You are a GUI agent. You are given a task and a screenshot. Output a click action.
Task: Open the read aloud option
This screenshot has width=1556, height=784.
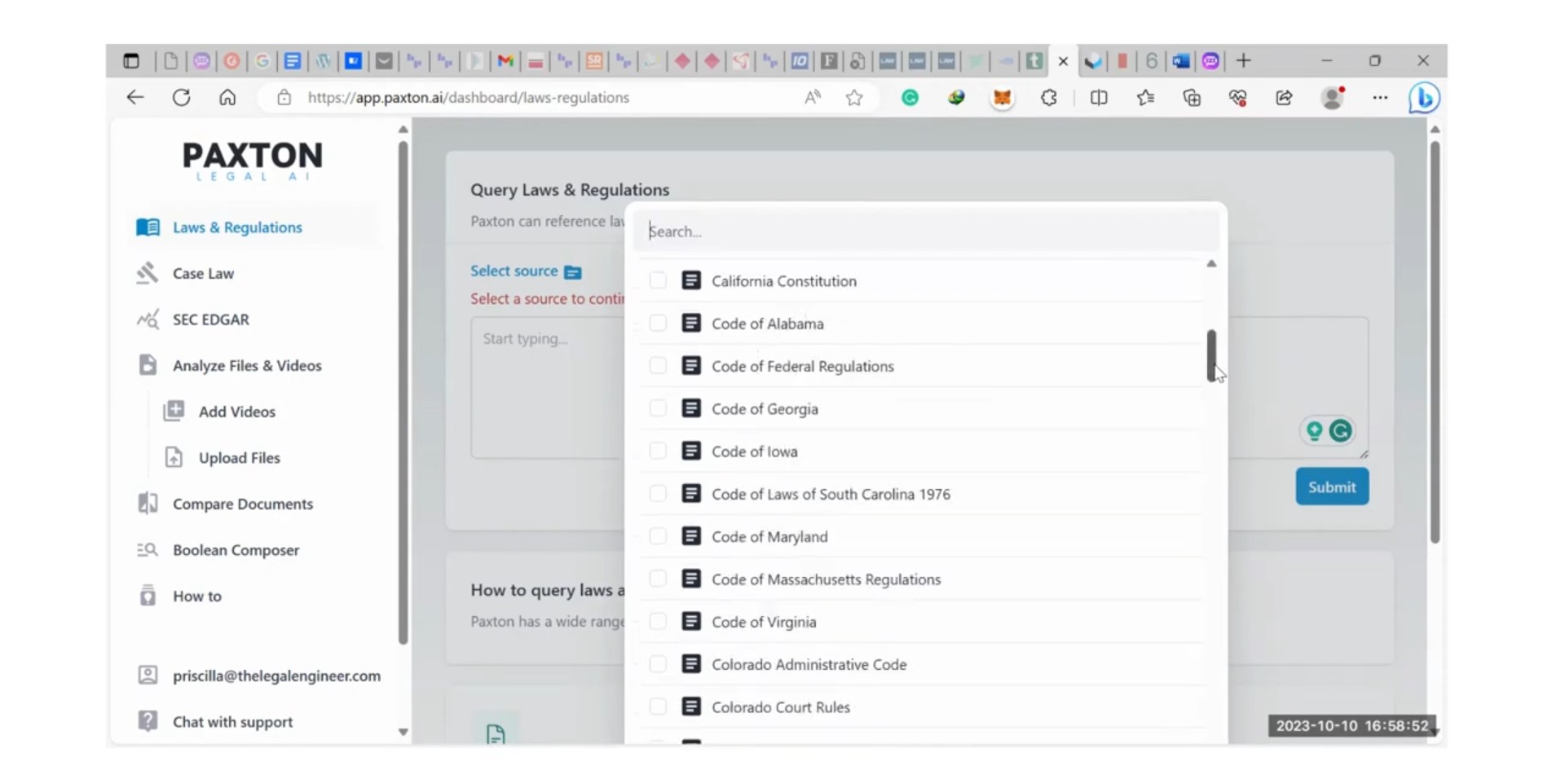(813, 98)
